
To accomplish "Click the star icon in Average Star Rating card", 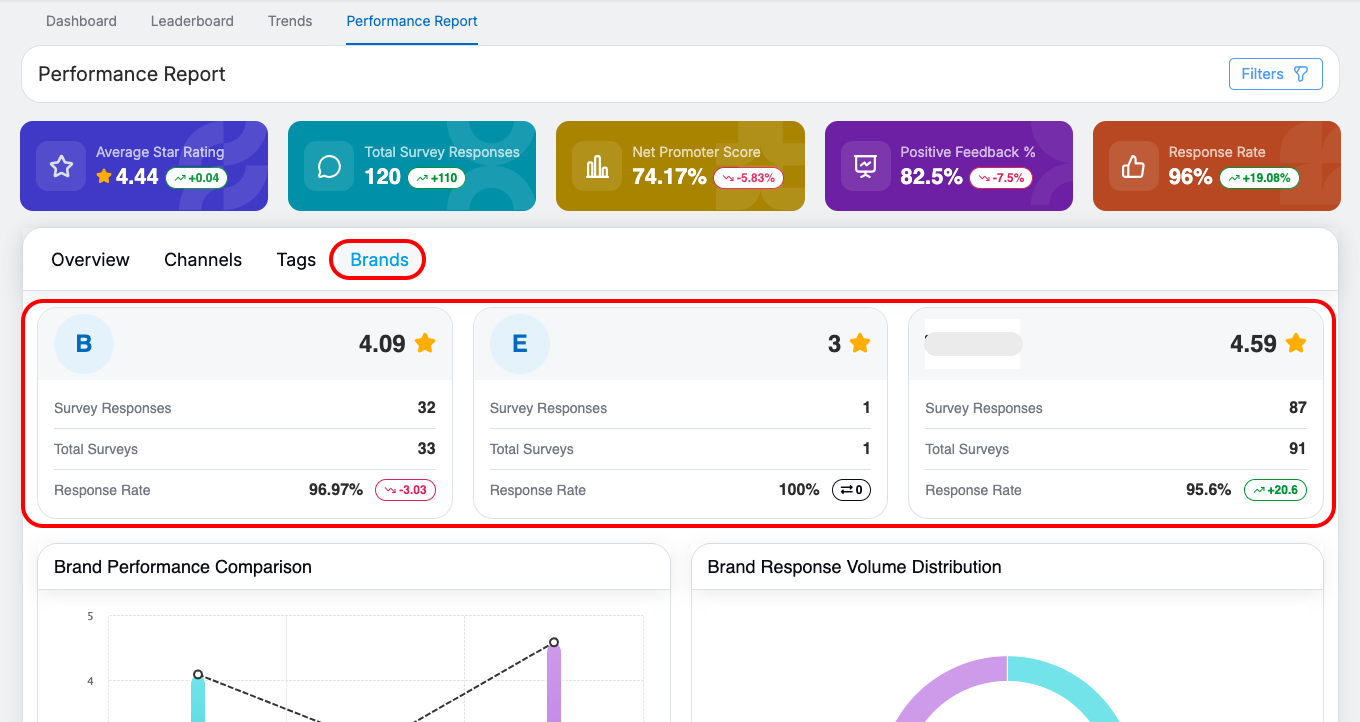I will click(61, 166).
